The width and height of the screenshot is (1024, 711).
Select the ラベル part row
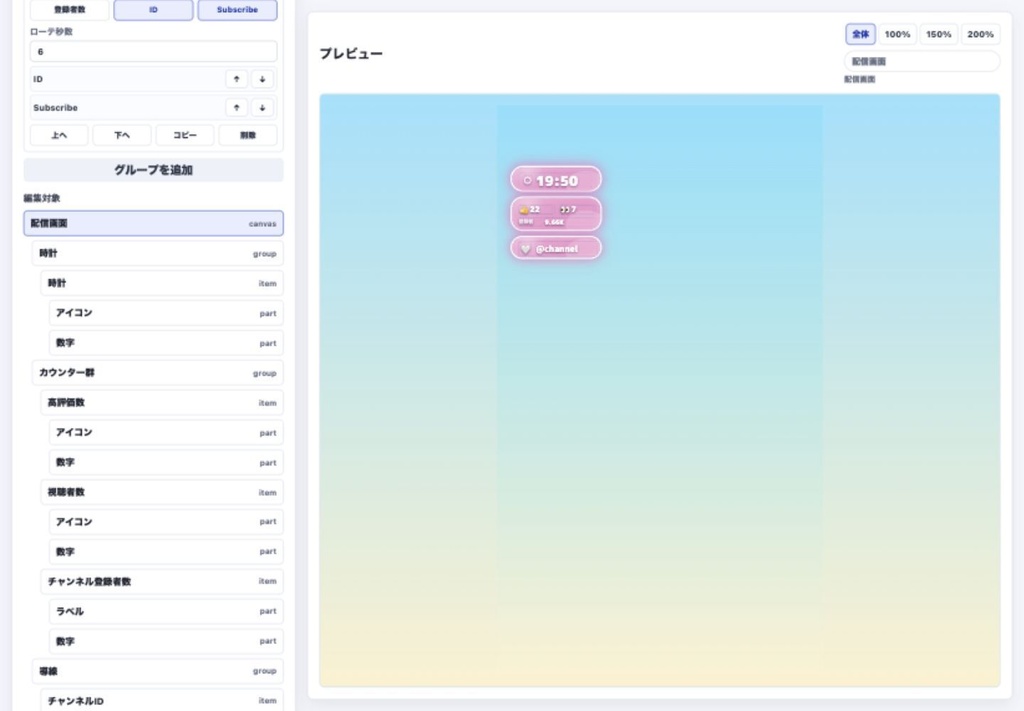coord(166,611)
